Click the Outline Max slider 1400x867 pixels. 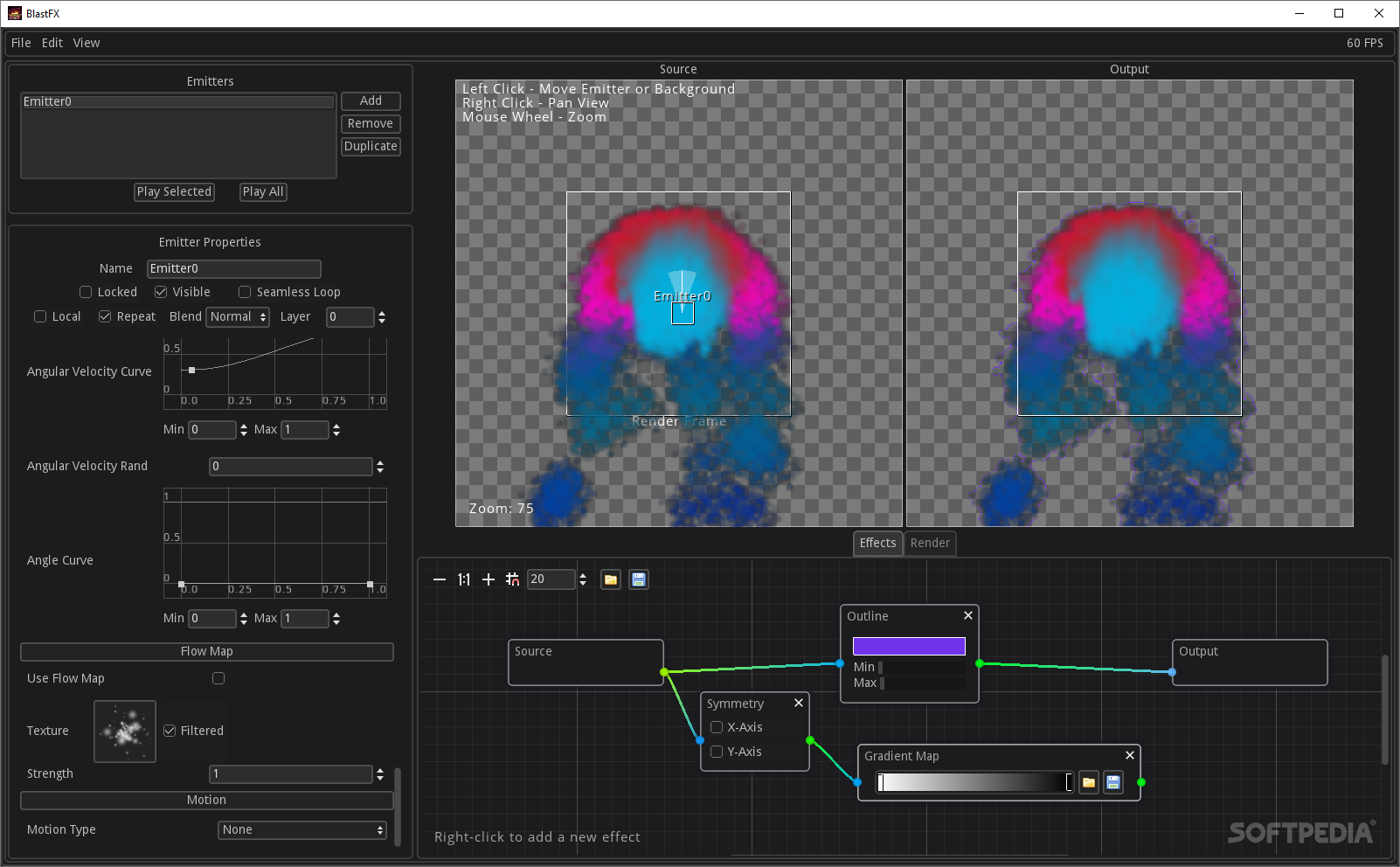[922, 683]
